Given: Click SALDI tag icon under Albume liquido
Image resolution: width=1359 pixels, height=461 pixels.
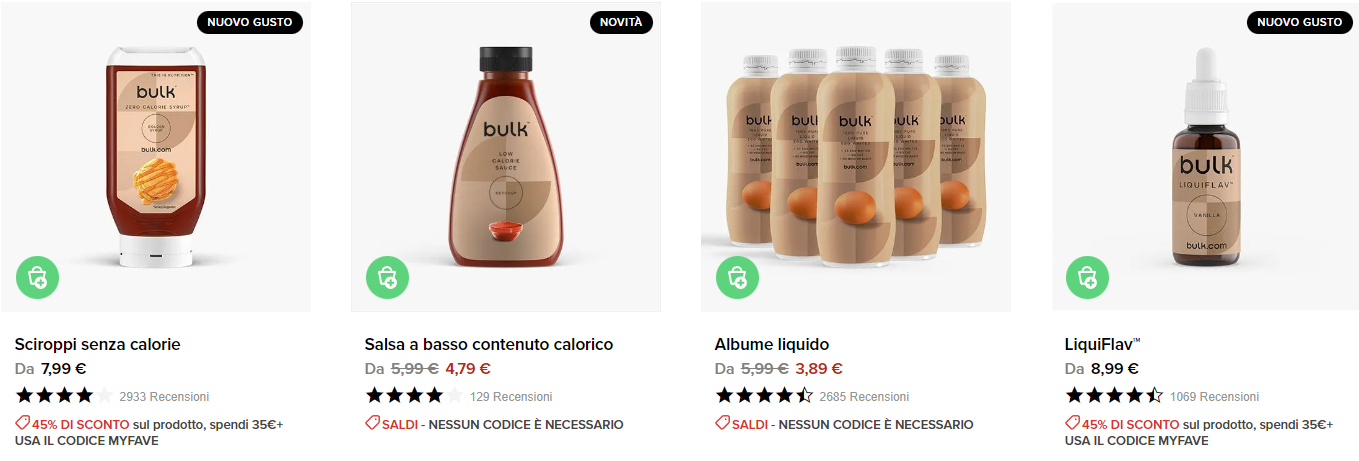Looking at the screenshot, I should click(722, 423).
